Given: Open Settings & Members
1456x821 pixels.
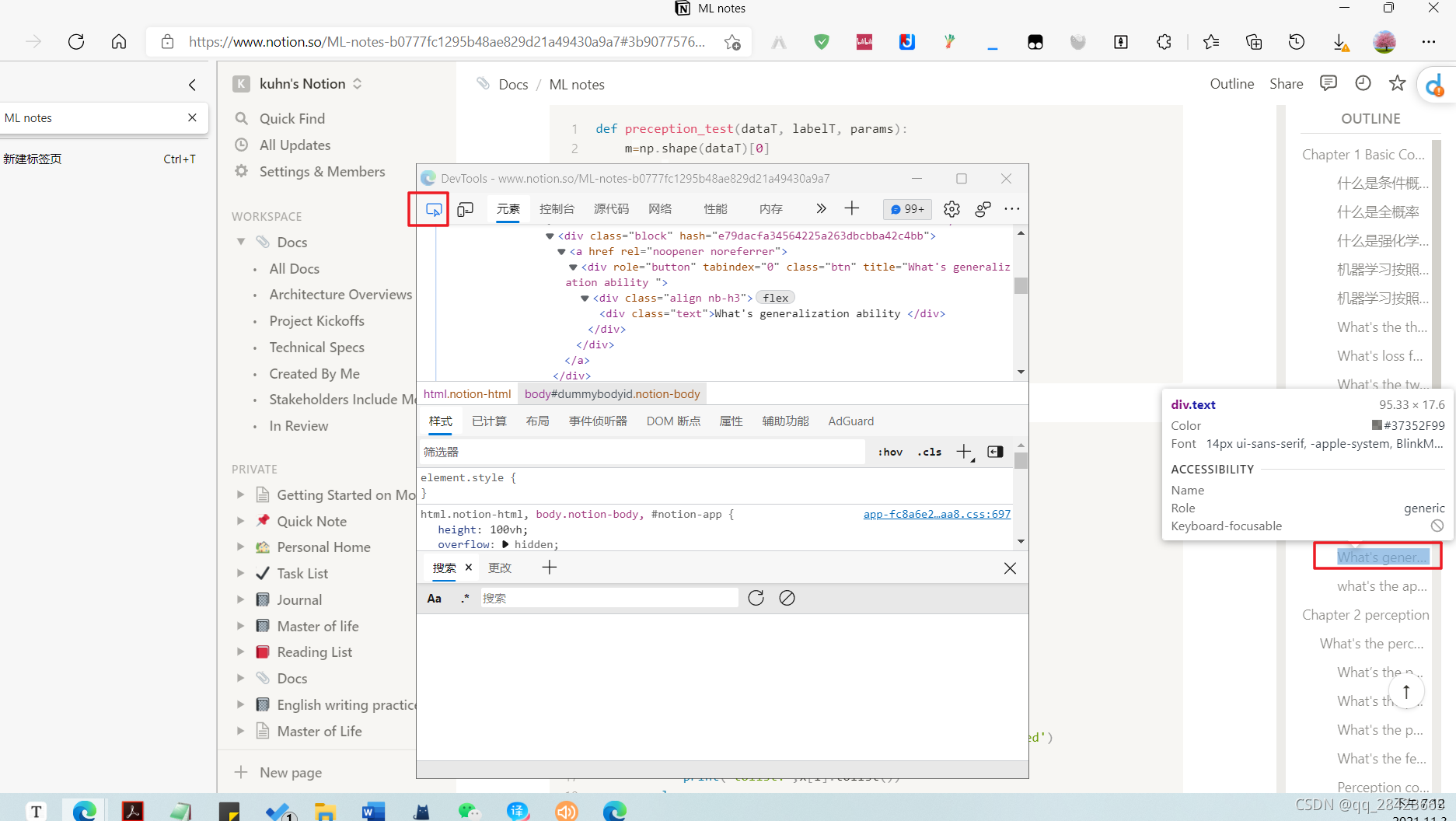Looking at the screenshot, I should pyautogui.click(x=322, y=171).
